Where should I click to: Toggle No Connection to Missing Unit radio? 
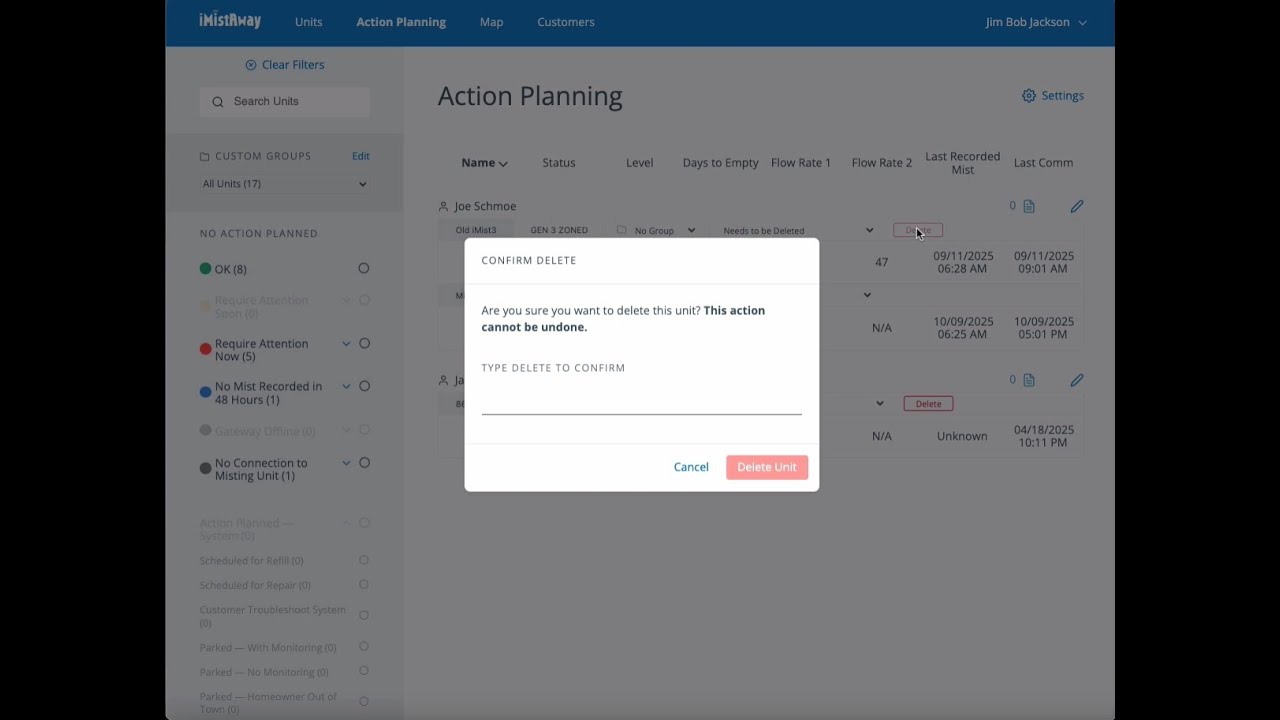point(364,462)
